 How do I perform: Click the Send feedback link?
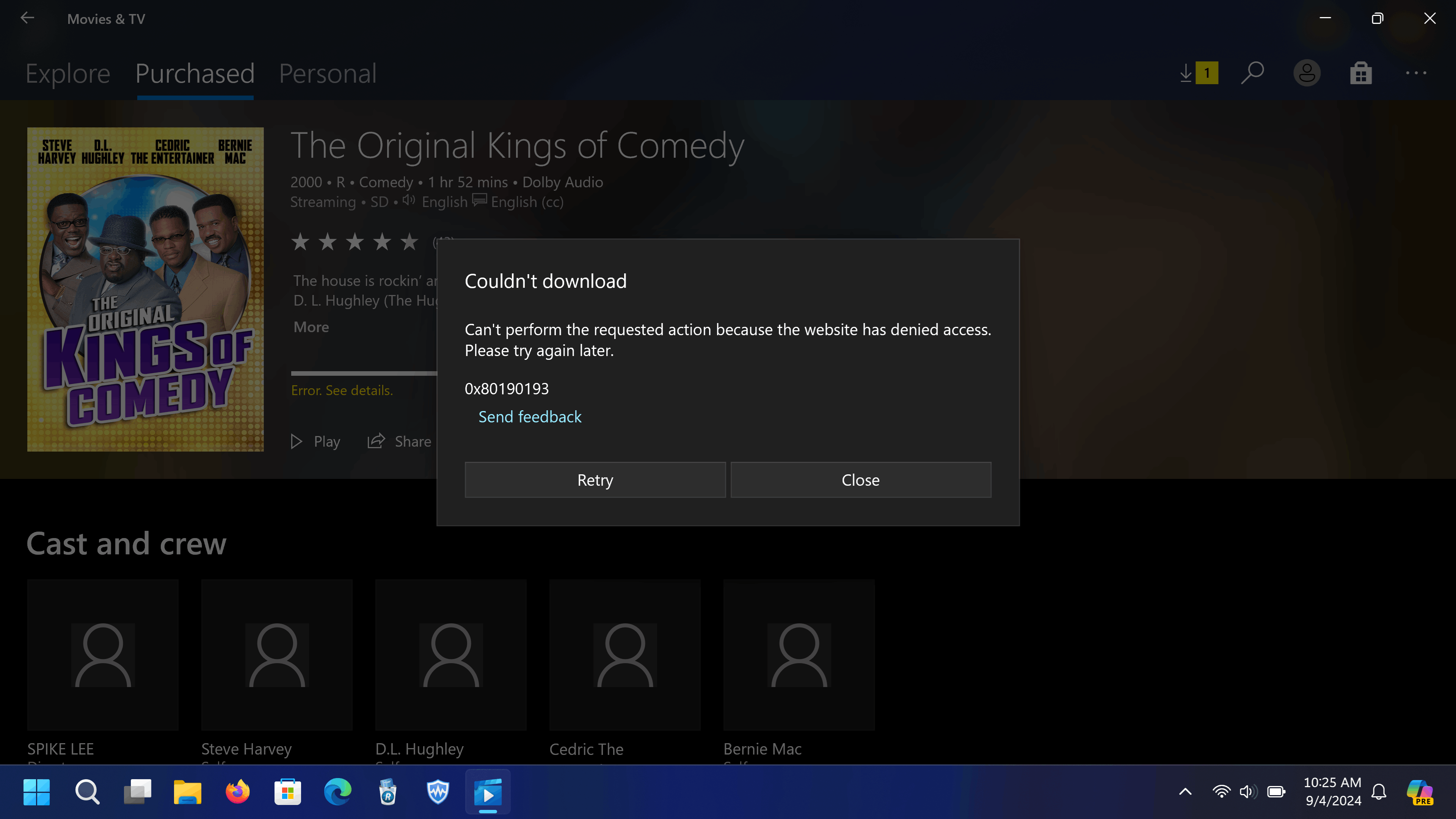pos(530,417)
